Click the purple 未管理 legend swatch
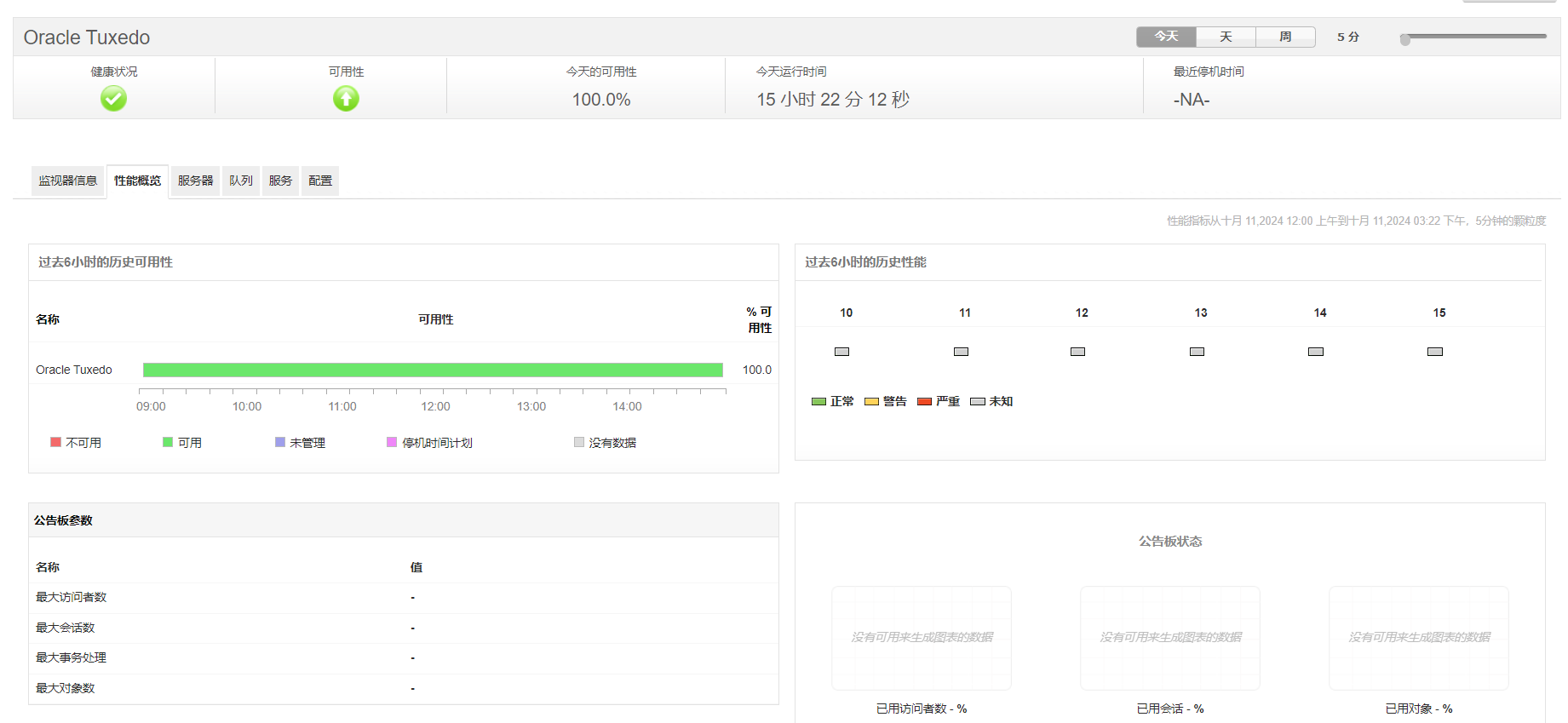 point(280,442)
